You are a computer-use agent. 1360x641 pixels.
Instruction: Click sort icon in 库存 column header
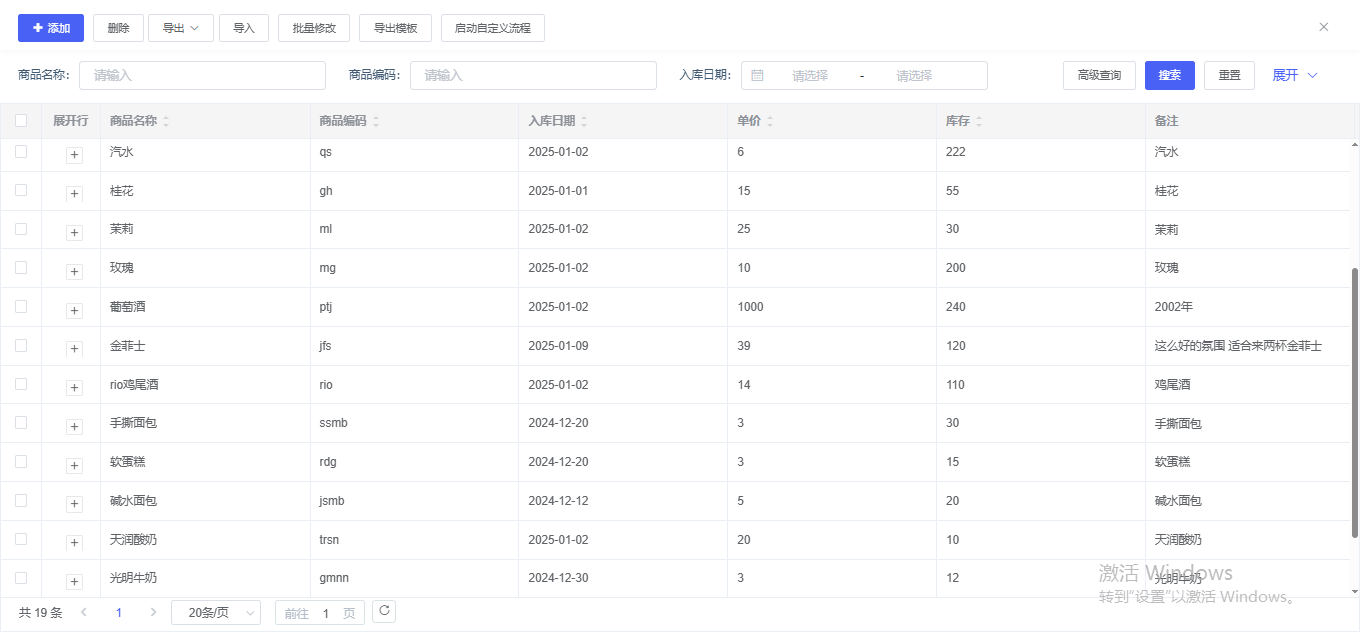pyautogui.click(x=979, y=121)
